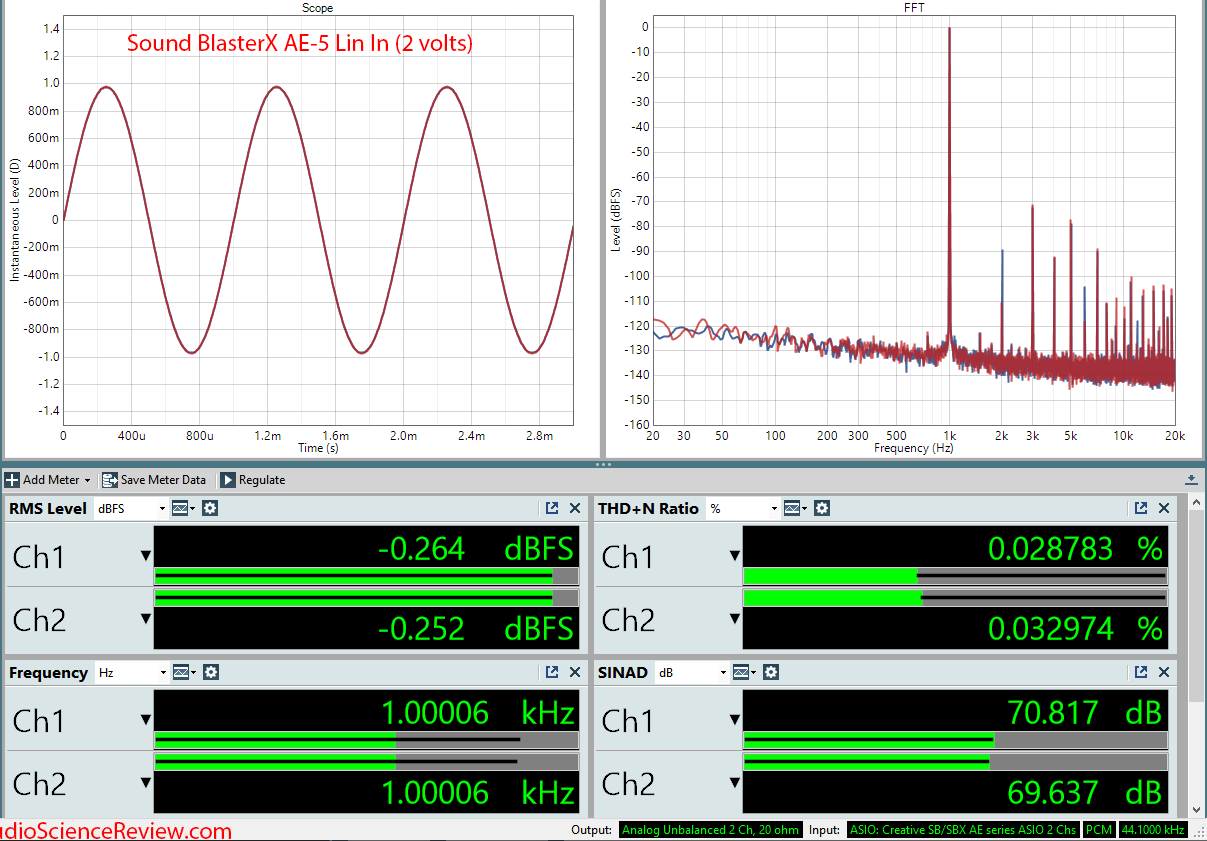Viewport: 1207px width, 841px height.
Task: Click the RMS Level meter title
Action: click(x=48, y=508)
